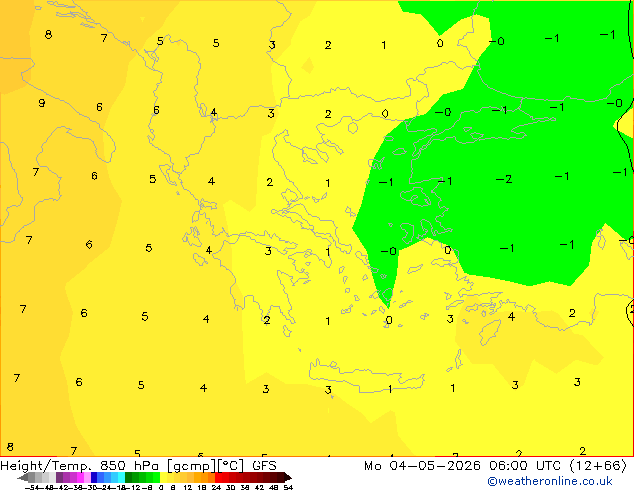634x490 pixels.
Task: Click the dark purple legend swatch
Action: pos(59,477)
